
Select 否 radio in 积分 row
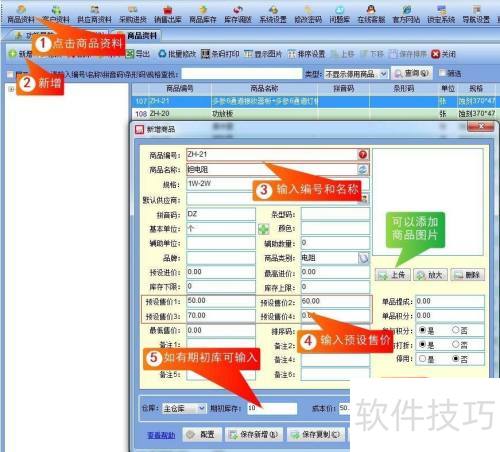[456, 330]
